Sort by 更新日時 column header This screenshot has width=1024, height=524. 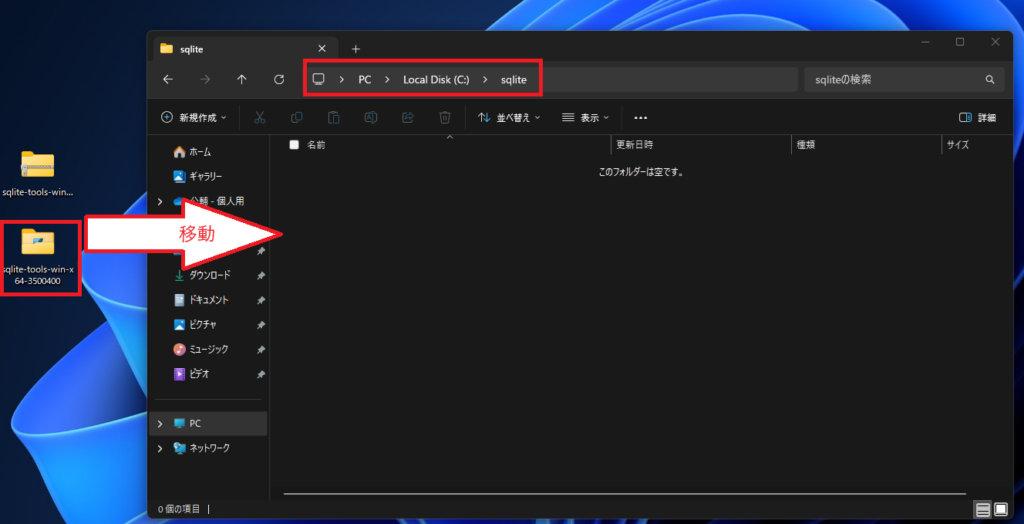coord(635,145)
